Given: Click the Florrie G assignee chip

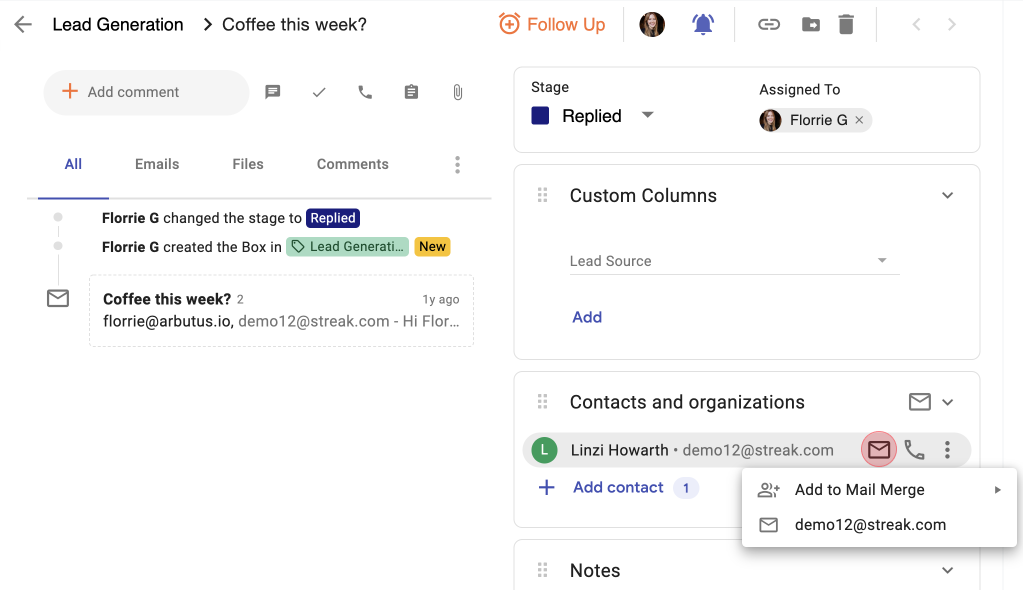Looking at the screenshot, I should (x=814, y=120).
